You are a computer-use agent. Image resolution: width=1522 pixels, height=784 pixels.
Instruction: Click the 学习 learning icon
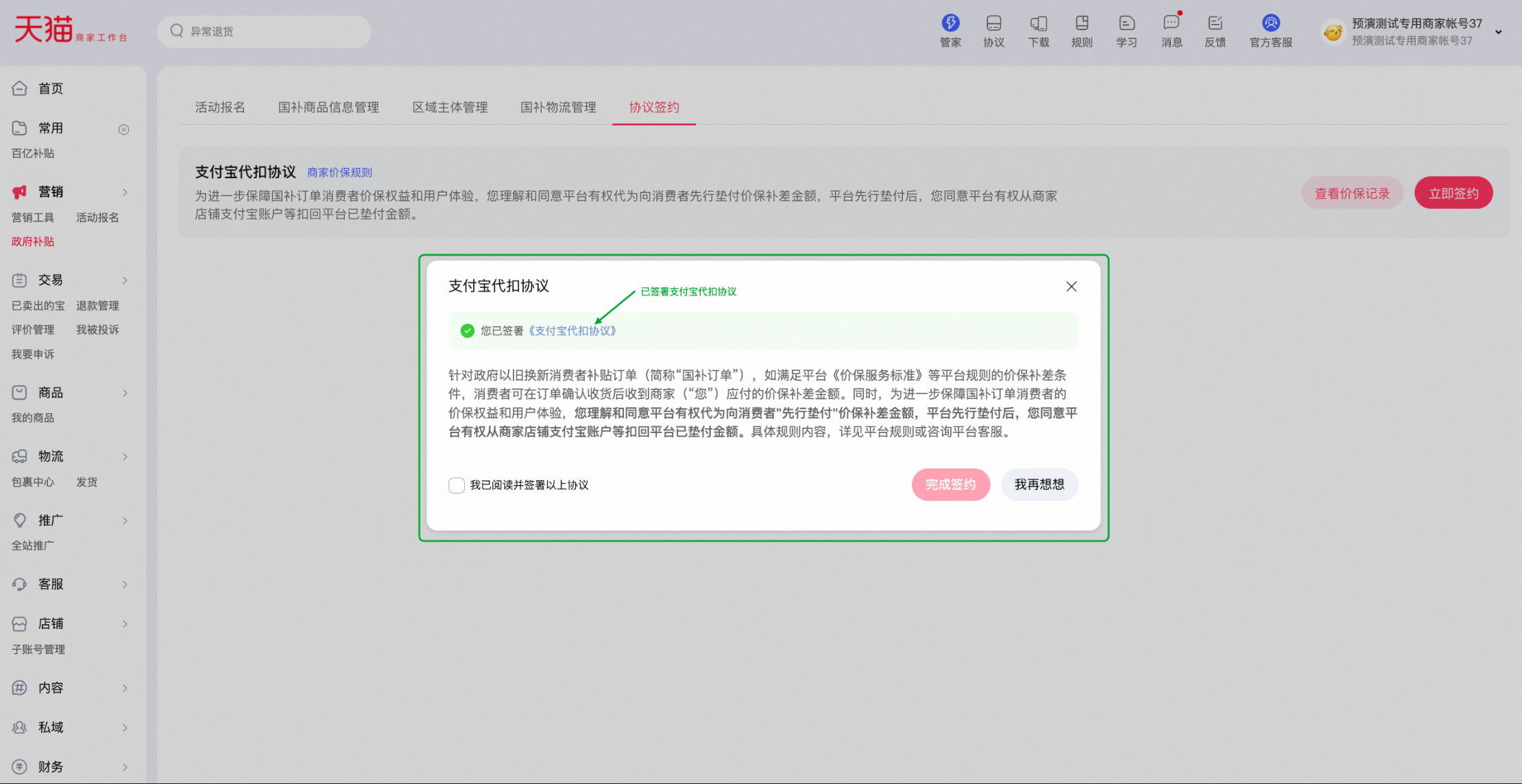(x=1126, y=24)
